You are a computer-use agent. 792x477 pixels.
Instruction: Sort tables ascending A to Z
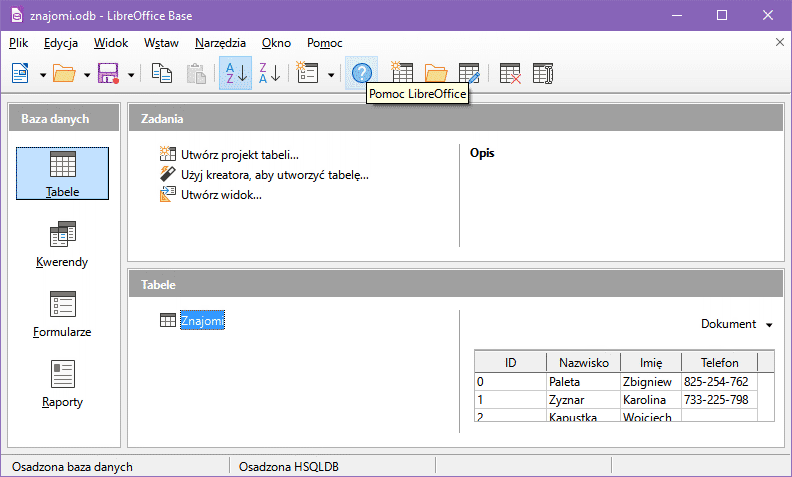pos(235,73)
